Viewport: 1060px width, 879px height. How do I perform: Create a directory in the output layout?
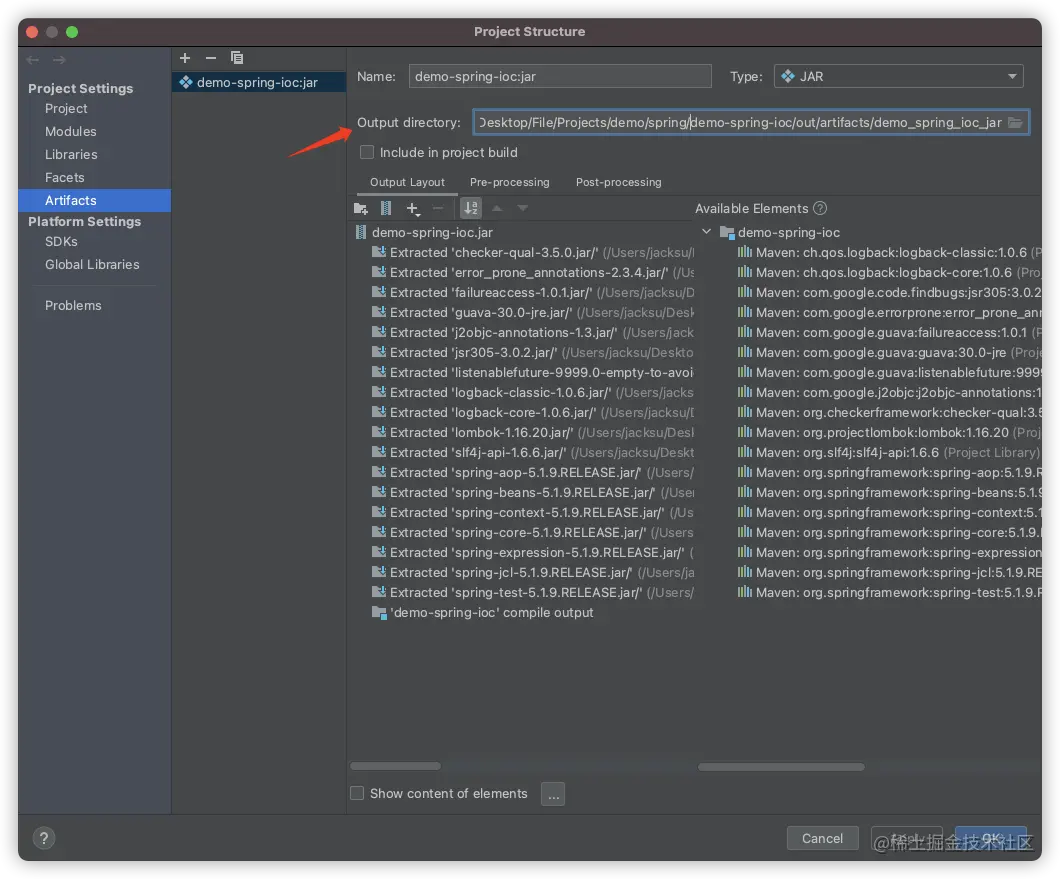(361, 208)
